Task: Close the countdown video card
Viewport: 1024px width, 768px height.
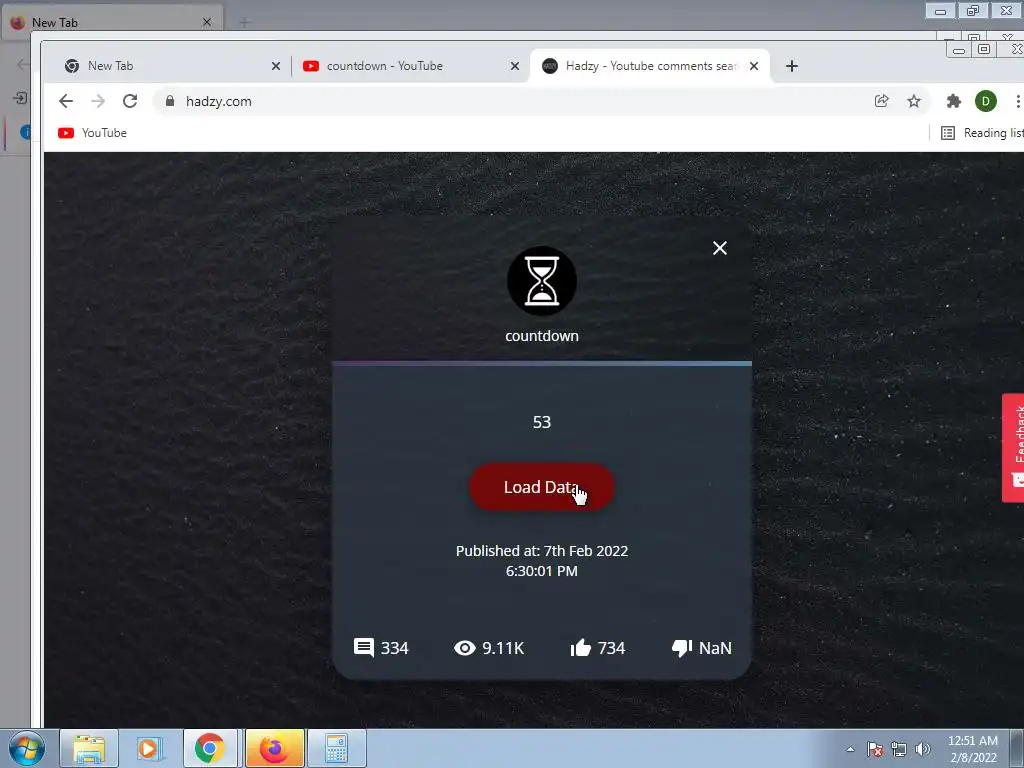Action: pos(720,248)
